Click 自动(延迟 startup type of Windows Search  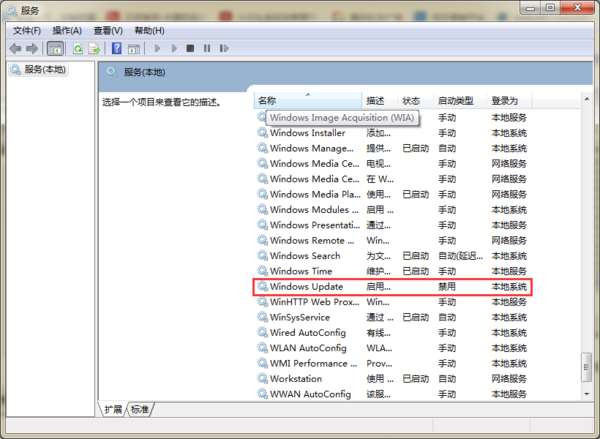click(460, 256)
